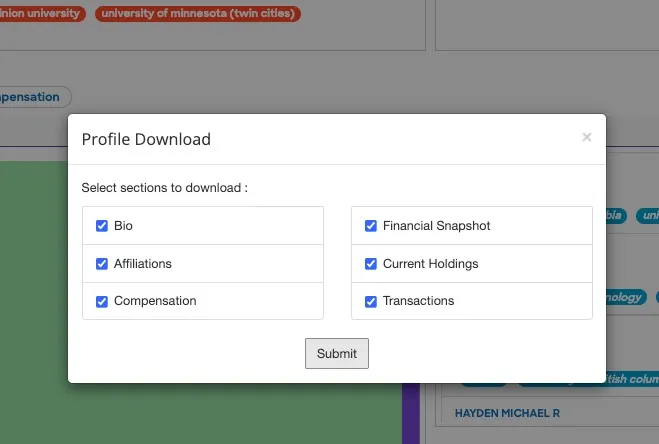Viewport: 659px width, 444px height.
Task: Close the Profile Download dialog
Action: [587, 137]
